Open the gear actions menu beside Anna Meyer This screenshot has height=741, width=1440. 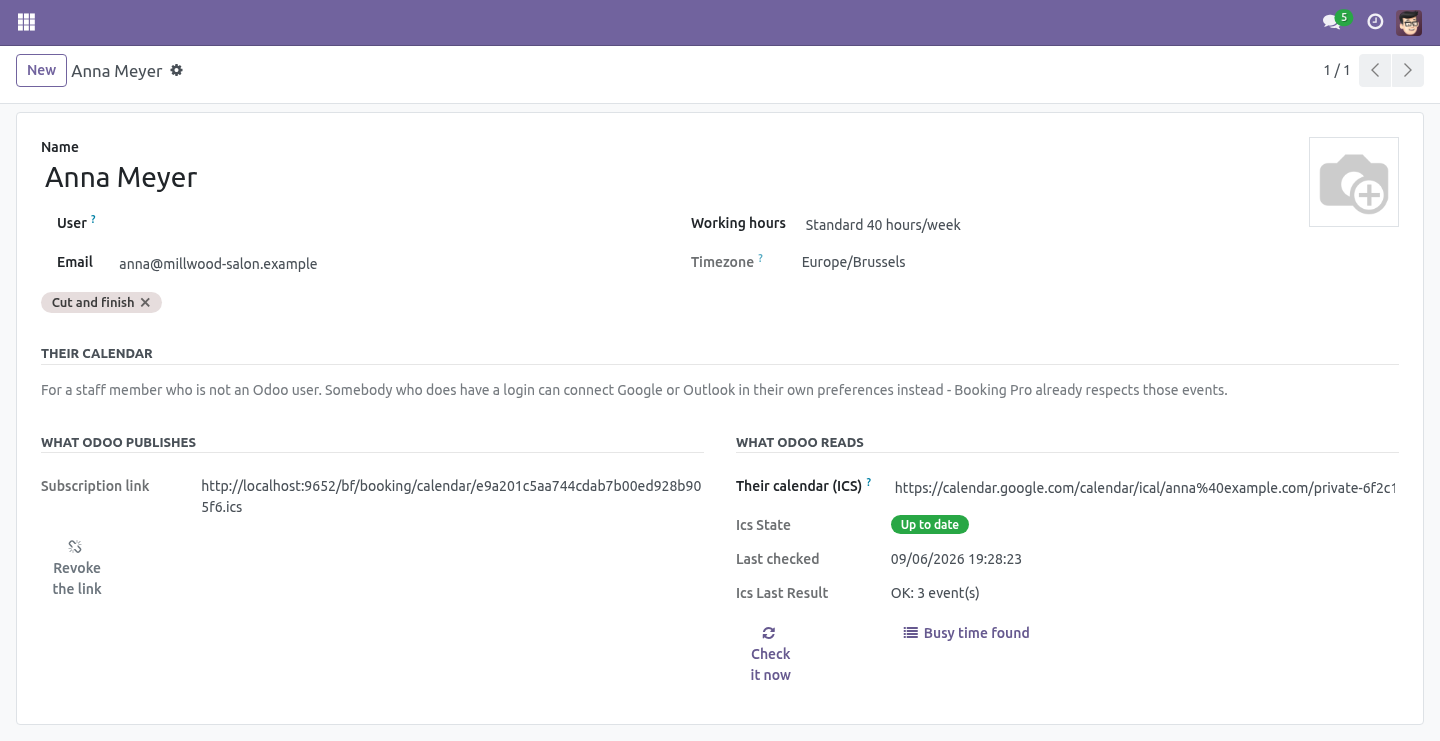point(177,70)
